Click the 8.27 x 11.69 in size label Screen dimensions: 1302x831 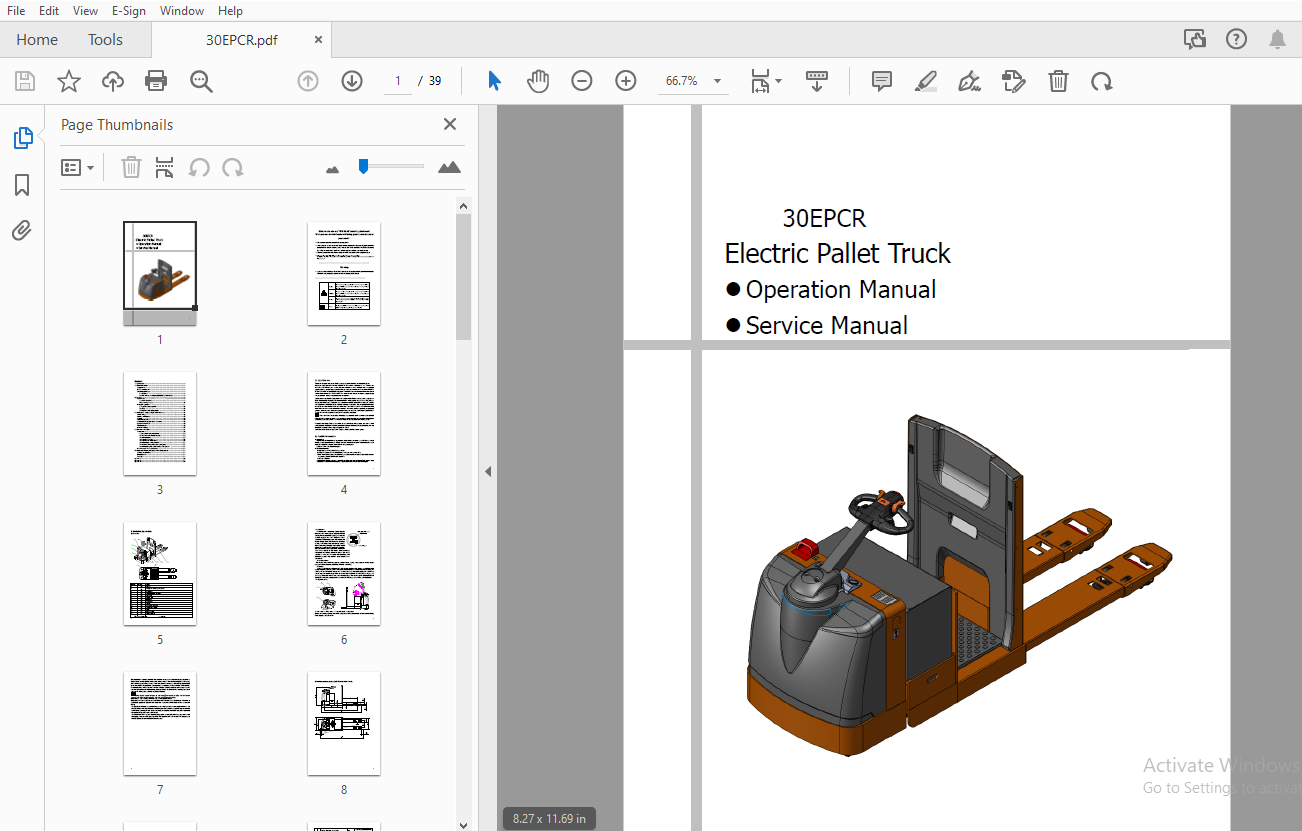(x=549, y=818)
